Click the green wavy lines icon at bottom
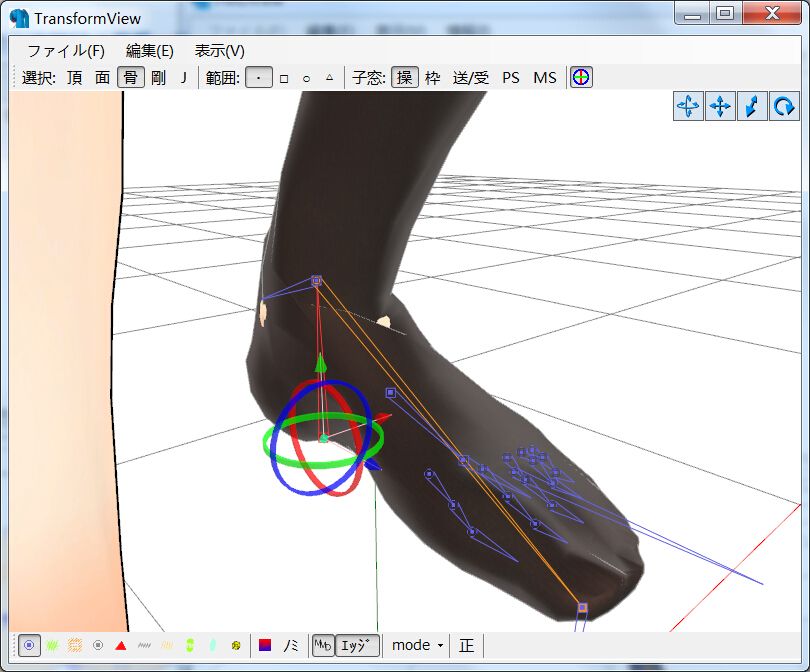This screenshot has width=810, height=672. click(x=52, y=646)
